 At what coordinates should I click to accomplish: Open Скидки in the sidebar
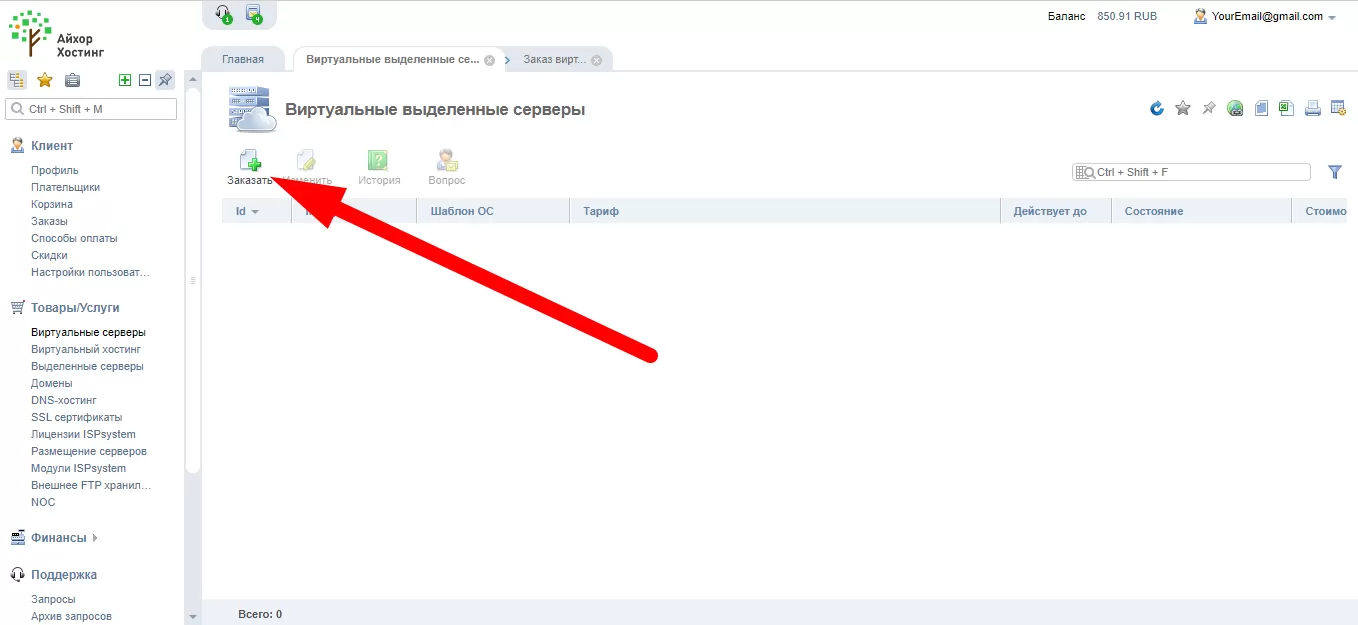click(x=49, y=255)
